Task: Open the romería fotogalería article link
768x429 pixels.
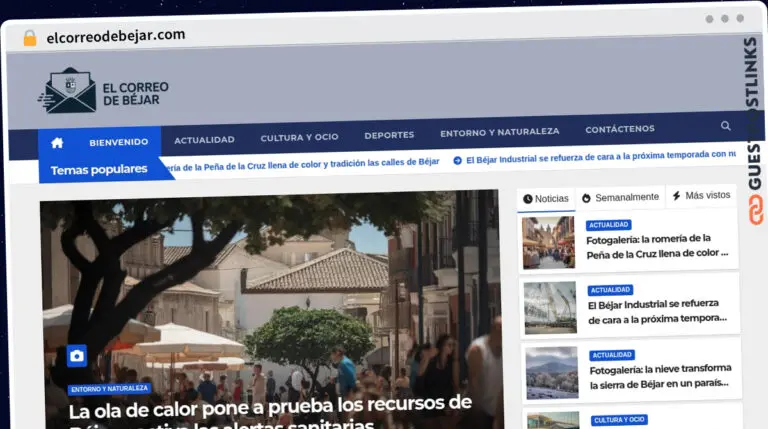Action: [657, 246]
